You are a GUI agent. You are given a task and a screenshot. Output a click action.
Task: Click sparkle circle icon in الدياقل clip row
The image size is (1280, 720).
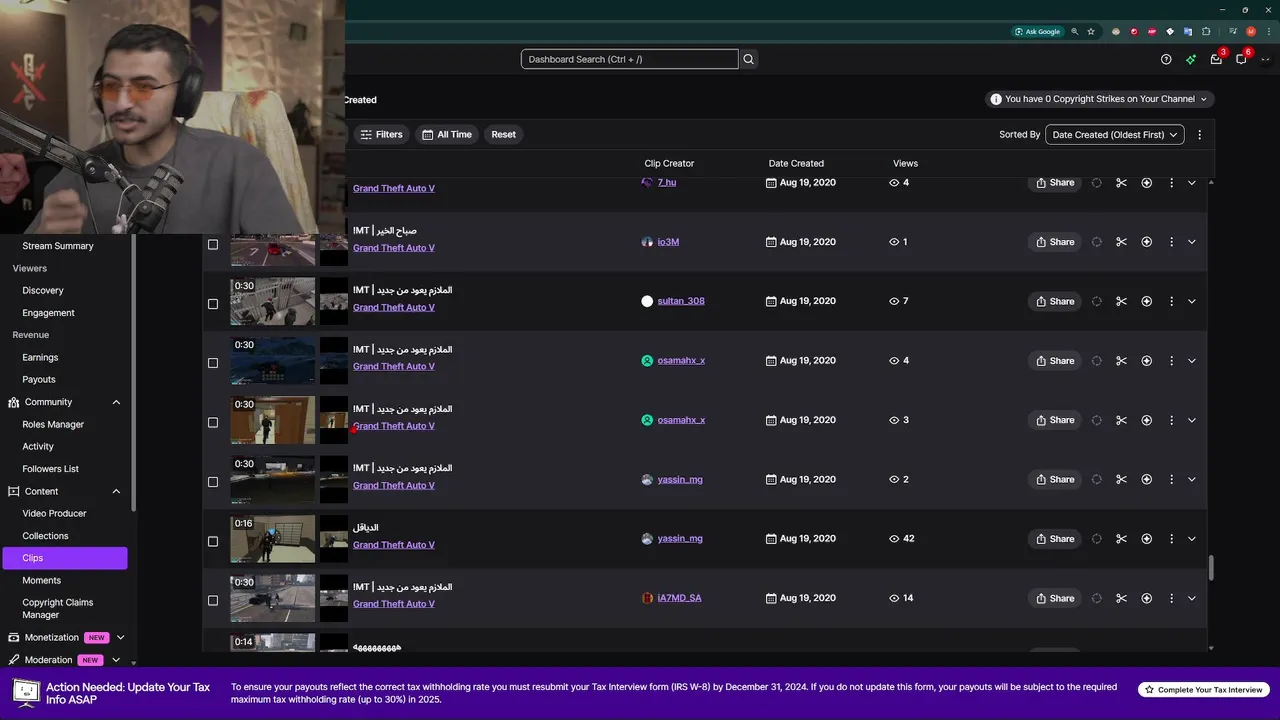point(1146,539)
